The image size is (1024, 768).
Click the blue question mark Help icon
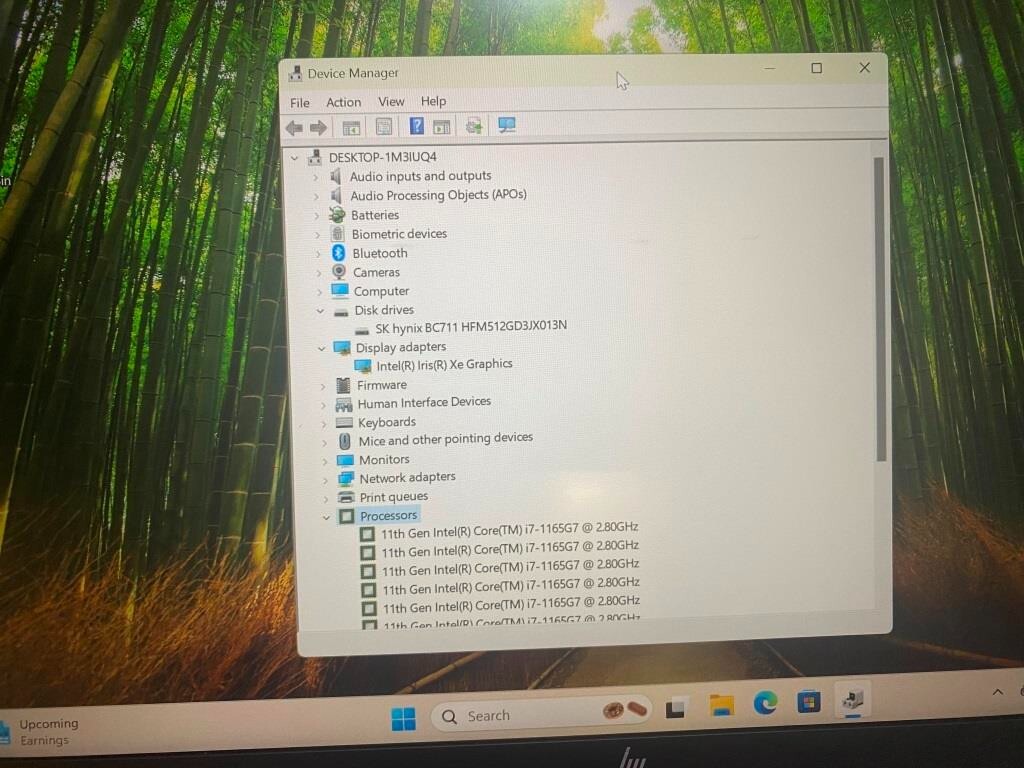416,125
